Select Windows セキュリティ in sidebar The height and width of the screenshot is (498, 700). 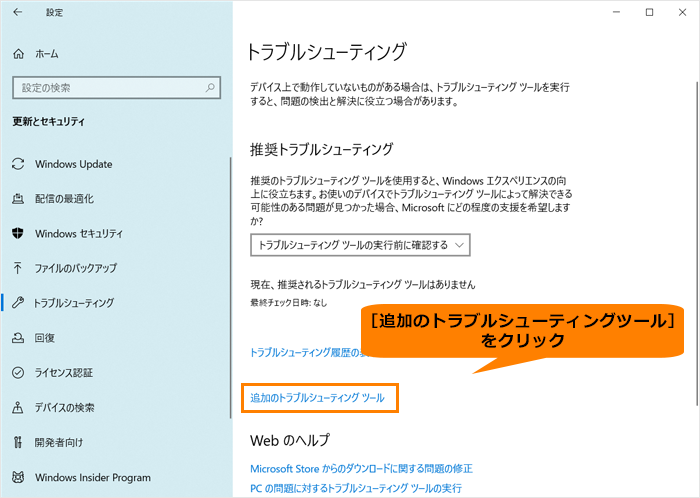(x=79, y=233)
